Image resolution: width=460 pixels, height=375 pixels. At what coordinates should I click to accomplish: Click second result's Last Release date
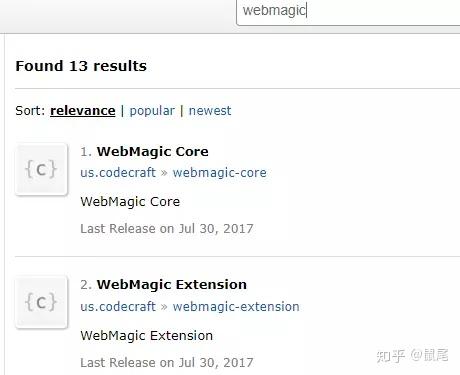[x=167, y=363]
